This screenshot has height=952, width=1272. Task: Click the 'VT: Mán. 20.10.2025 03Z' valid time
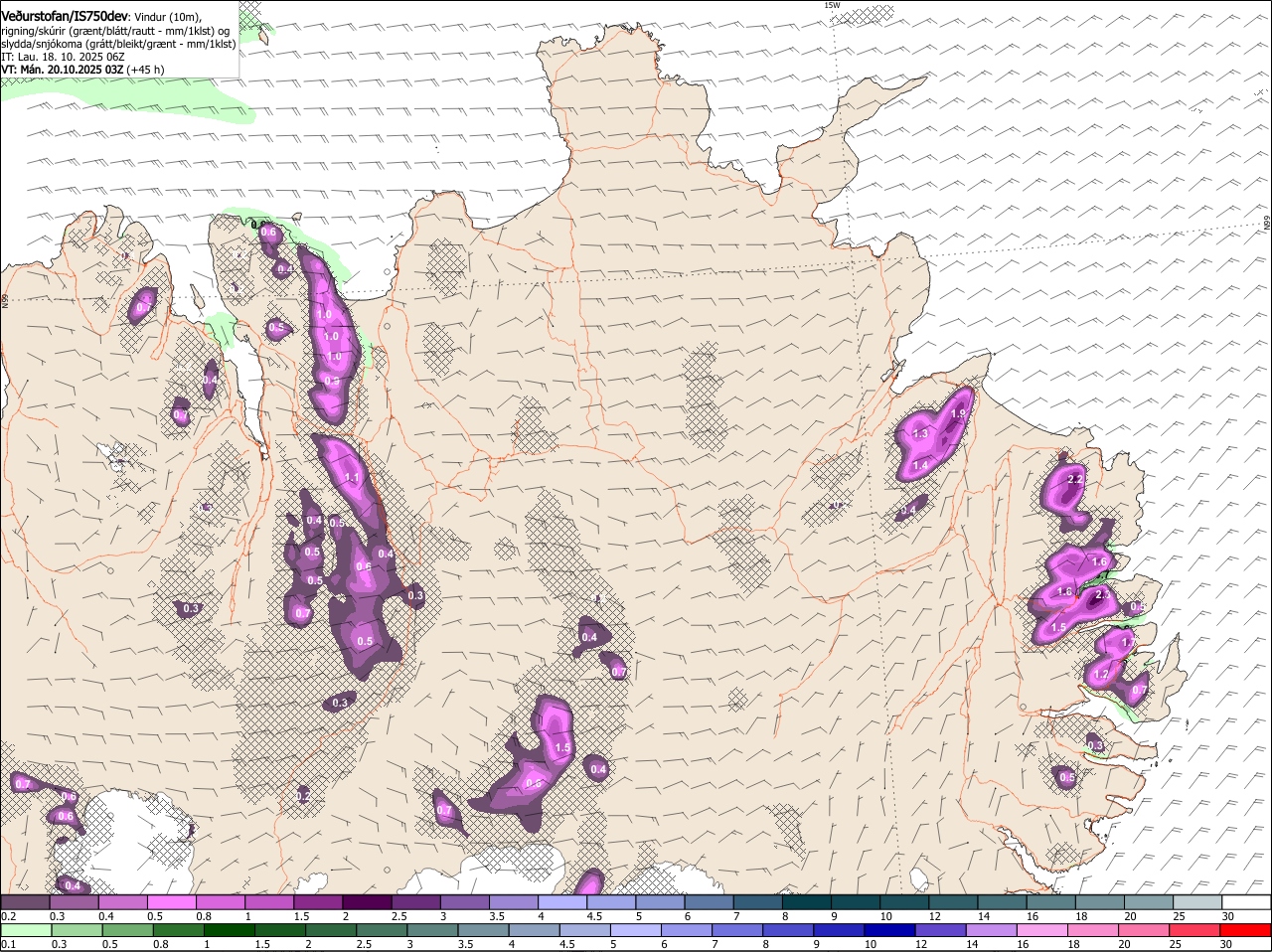pos(62,70)
